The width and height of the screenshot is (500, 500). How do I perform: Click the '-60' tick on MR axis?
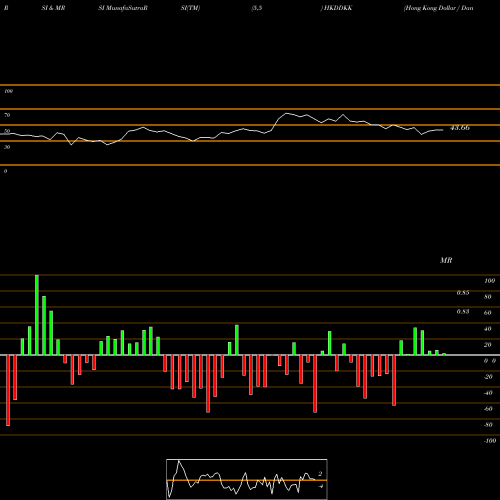[x=488, y=409]
